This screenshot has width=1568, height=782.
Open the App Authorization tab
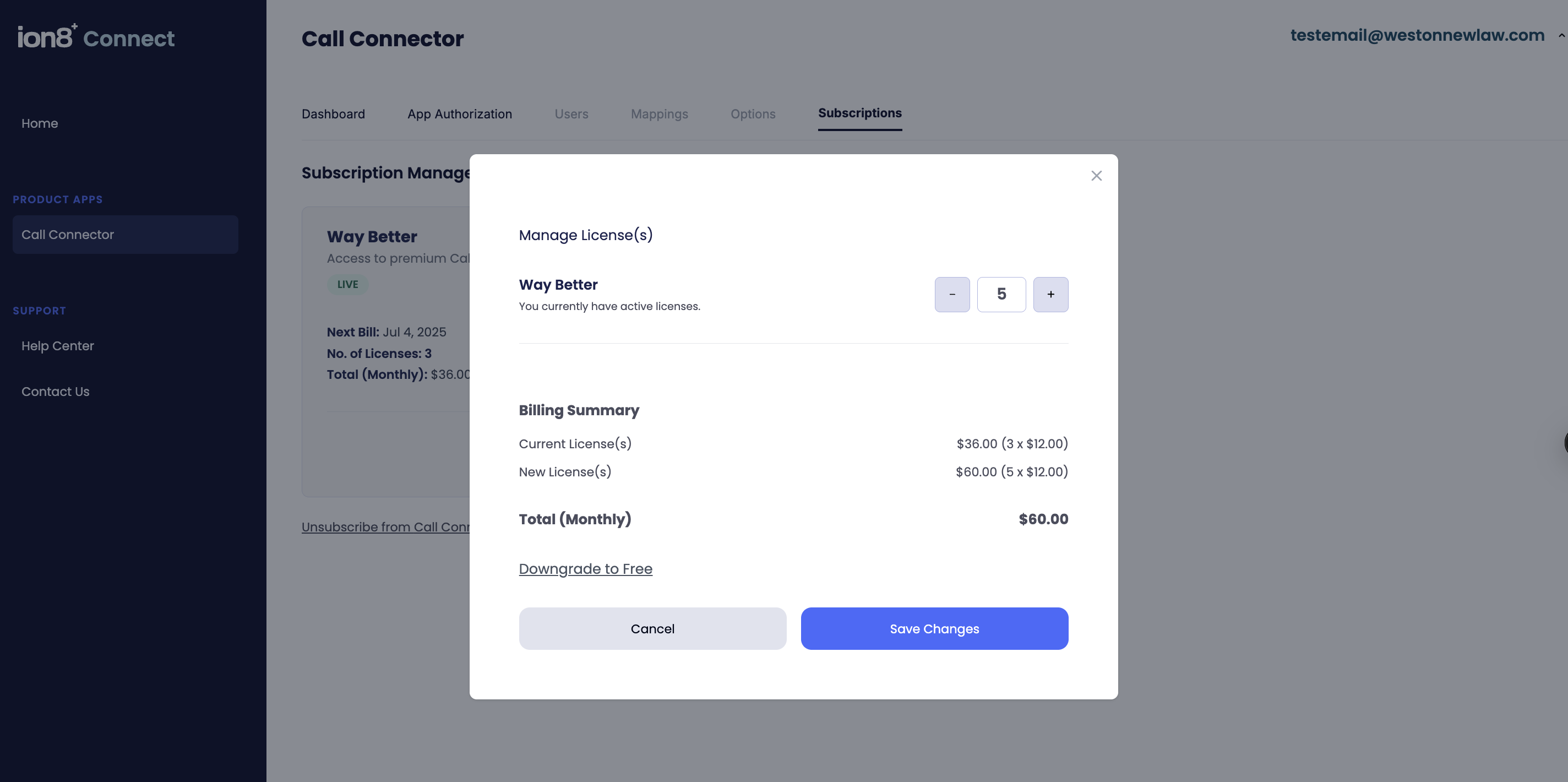click(x=460, y=114)
